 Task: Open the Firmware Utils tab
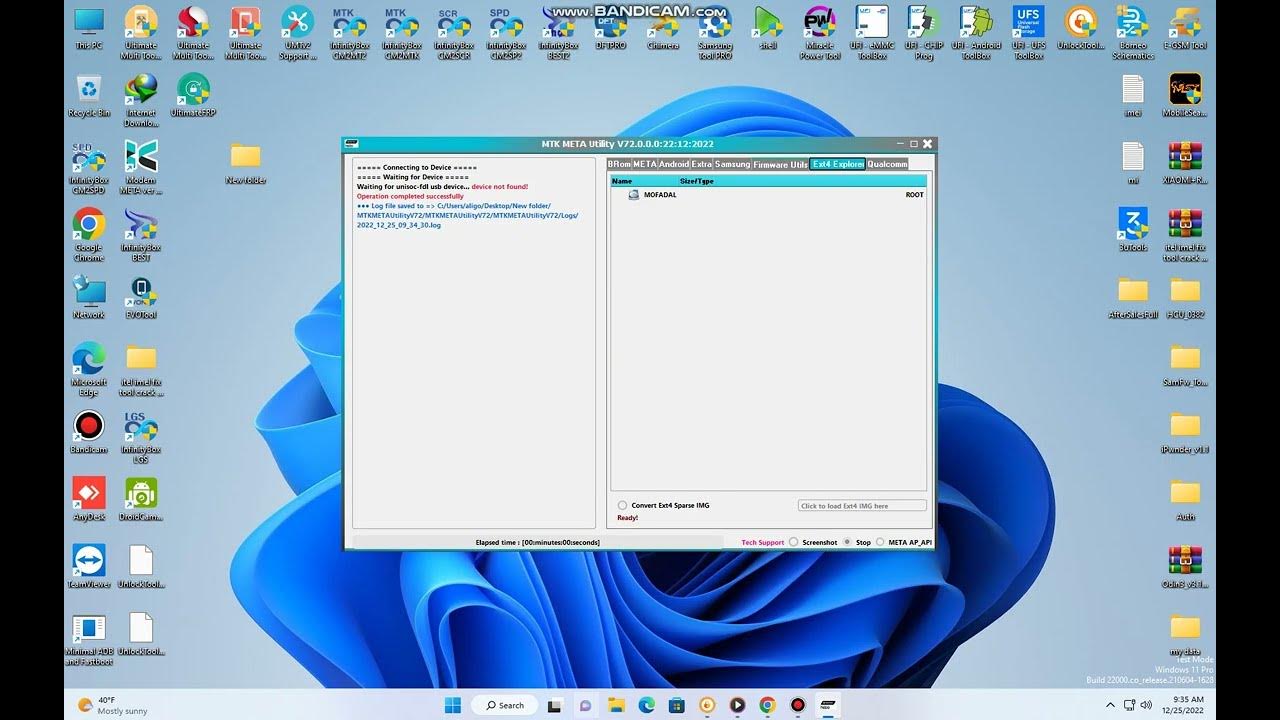point(780,164)
